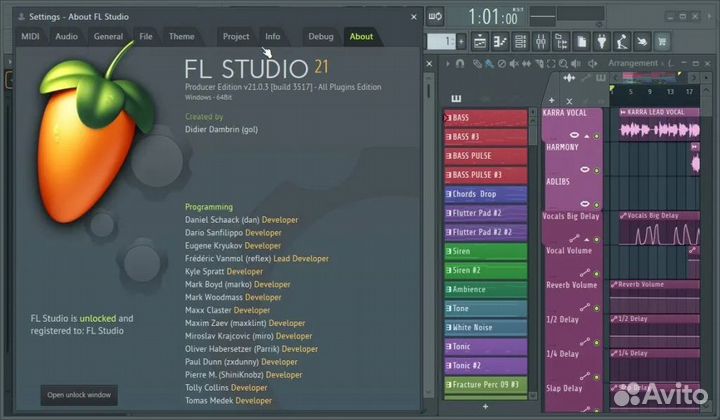Select the Delete tool in playlist
The image size is (720, 420).
click(502, 63)
